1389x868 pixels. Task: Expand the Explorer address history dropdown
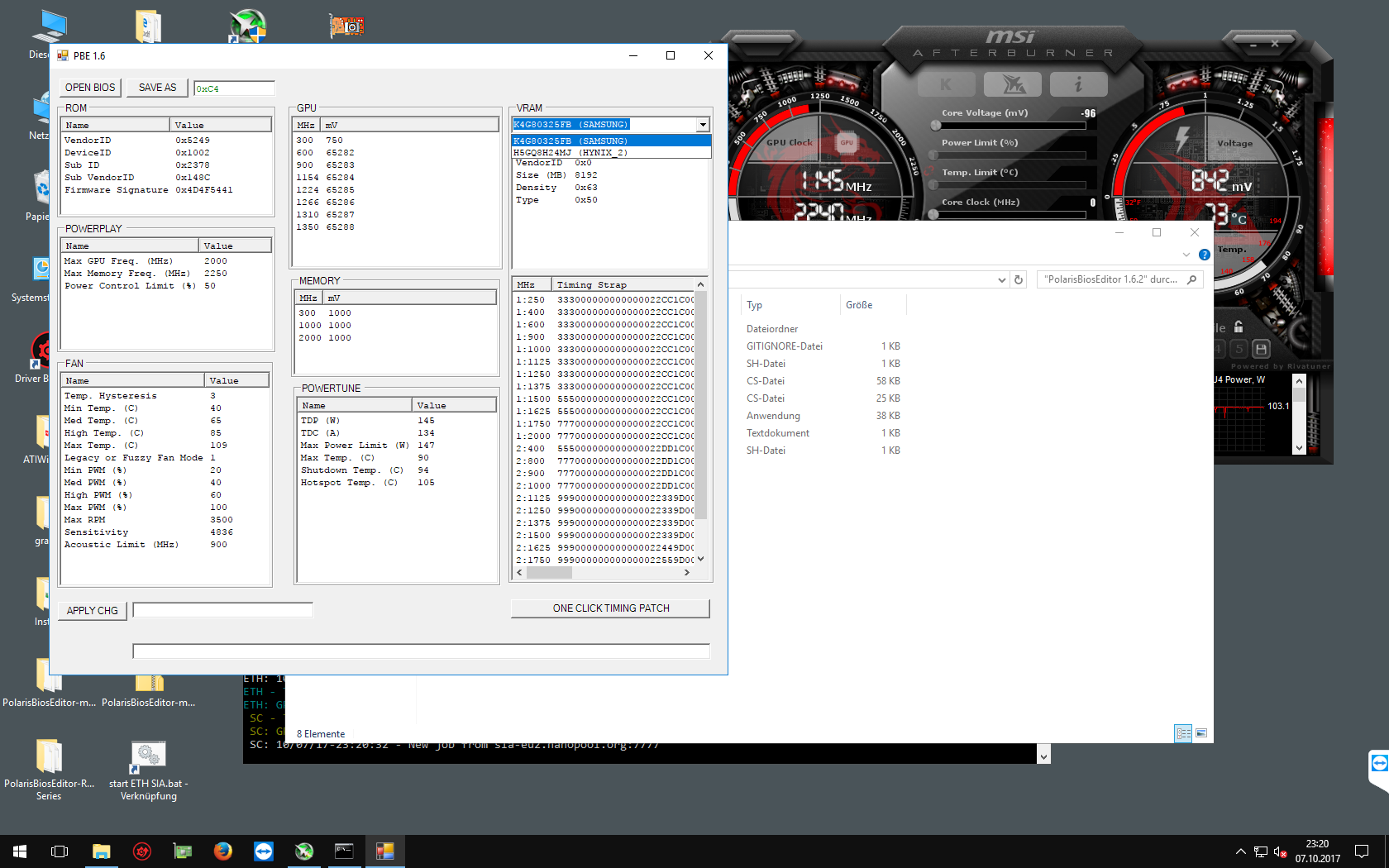[x=1002, y=279]
